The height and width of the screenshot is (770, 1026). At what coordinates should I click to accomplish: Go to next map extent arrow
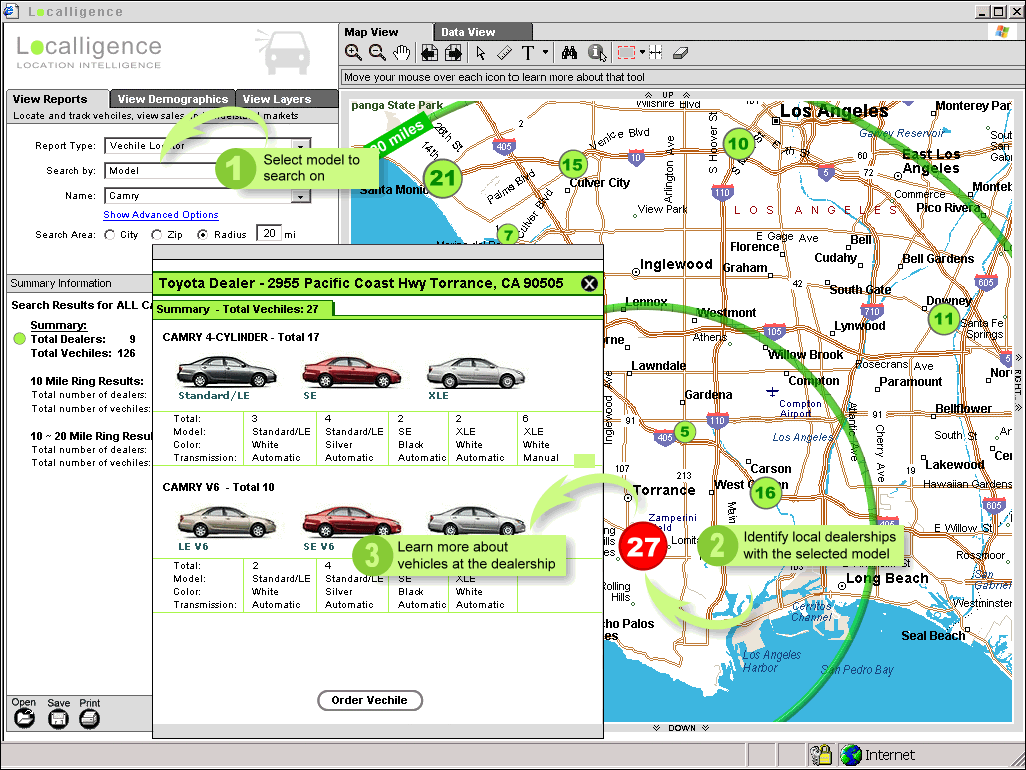coord(453,52)
